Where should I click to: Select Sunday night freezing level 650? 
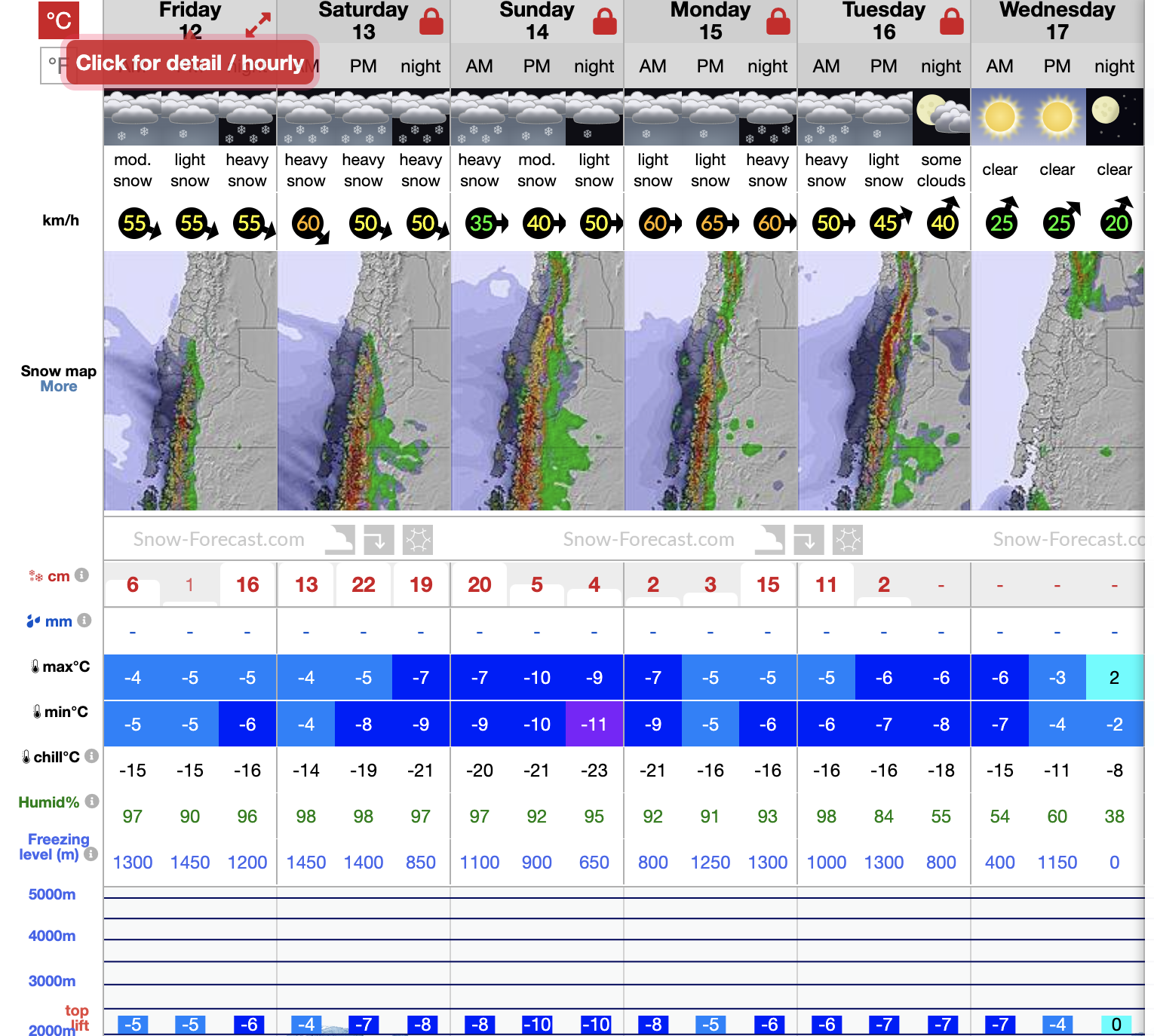594,863
